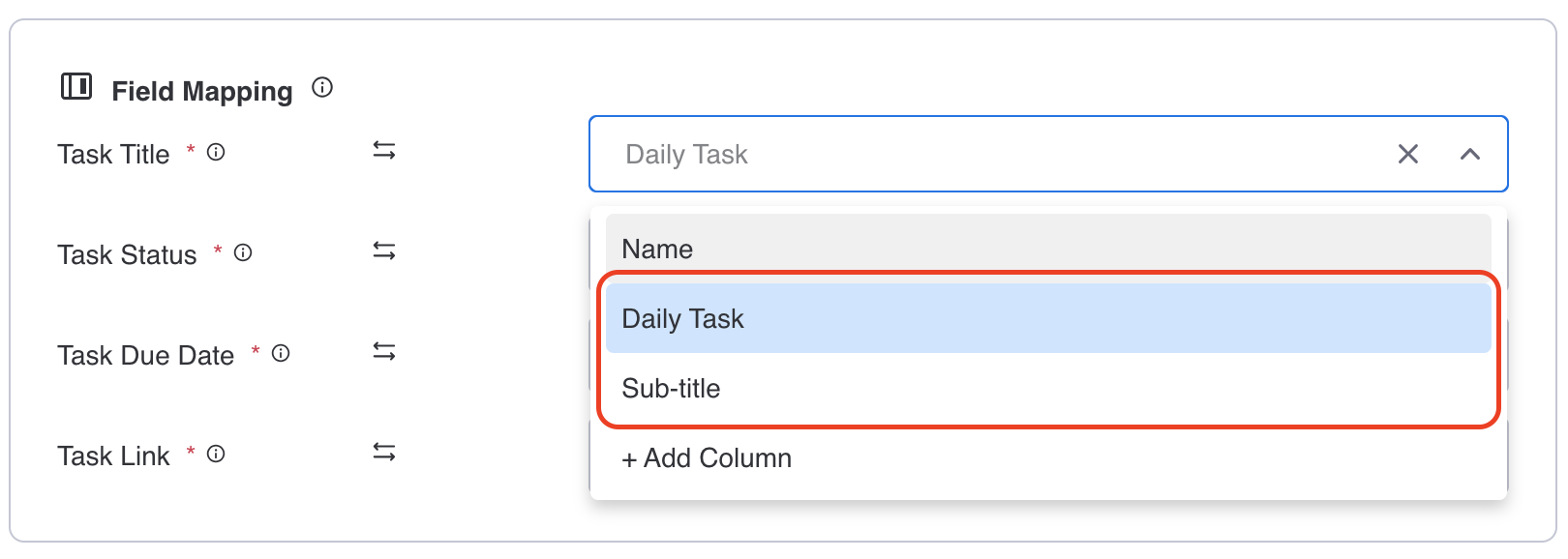
Task: Click the Field Mapping panel icon
Action: [x=76, y=88]
